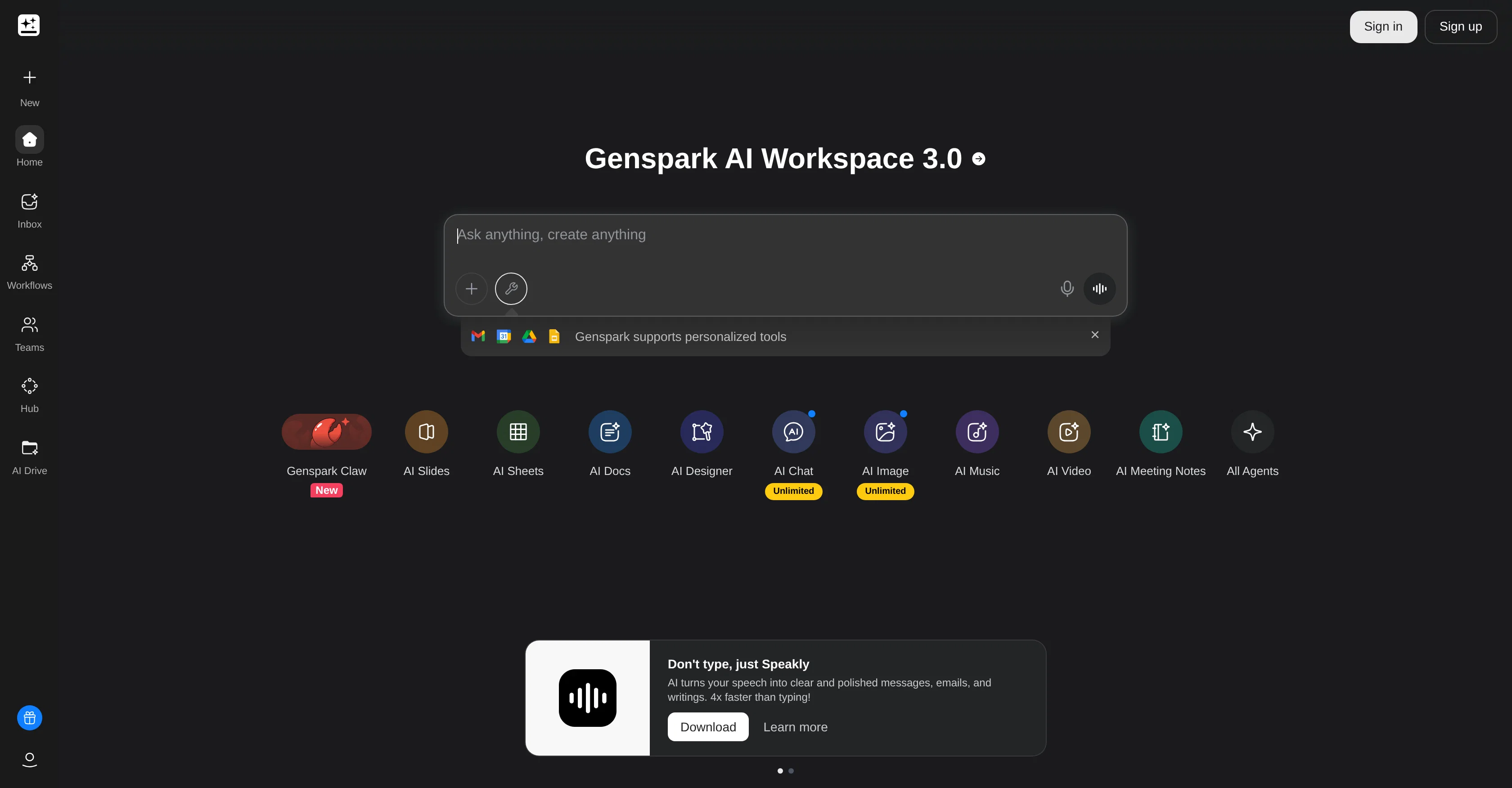Open the user profile icon
1512x788 pixels.
(x=29, y=759)
